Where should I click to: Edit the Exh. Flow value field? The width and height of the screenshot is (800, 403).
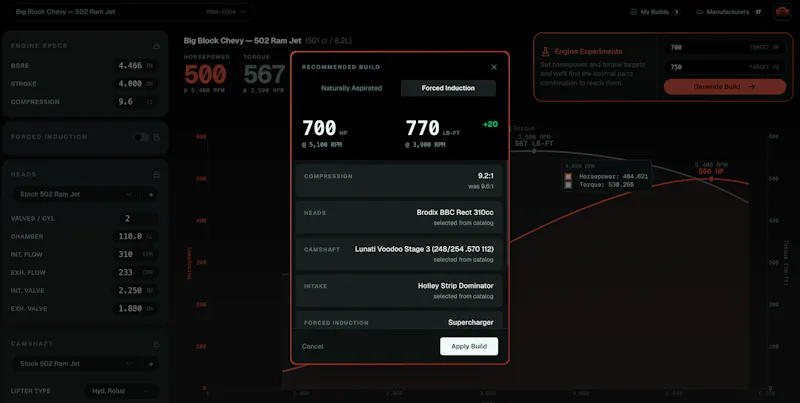135,272
